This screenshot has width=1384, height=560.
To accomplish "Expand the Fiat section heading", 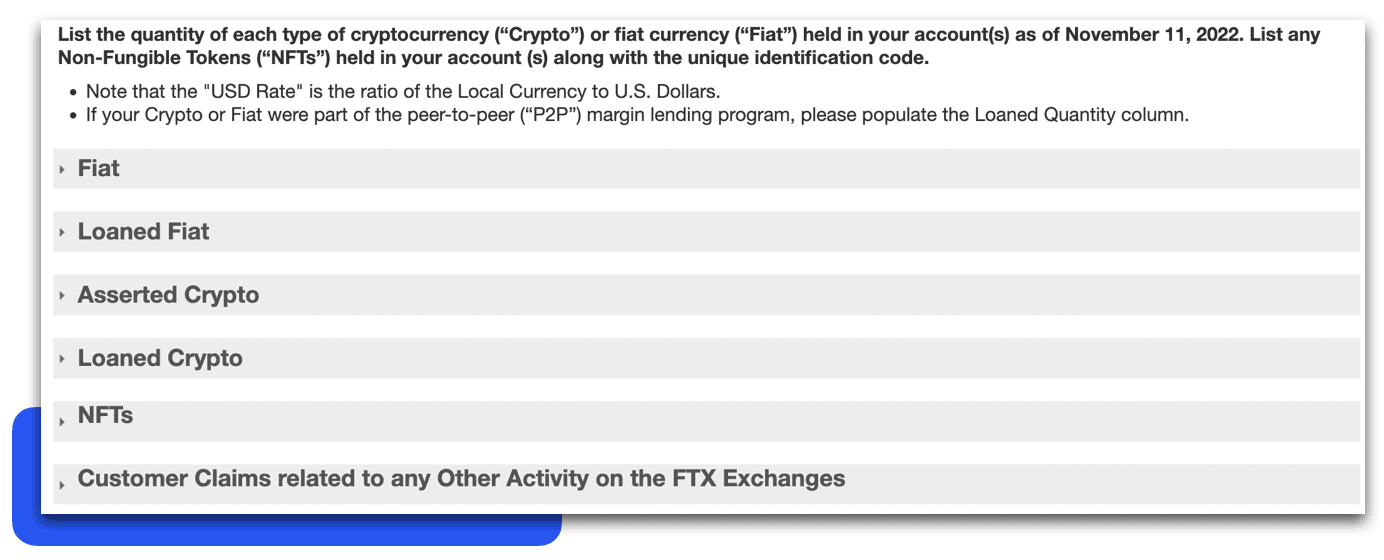I will pyautogui.click(x=98, y=169).
